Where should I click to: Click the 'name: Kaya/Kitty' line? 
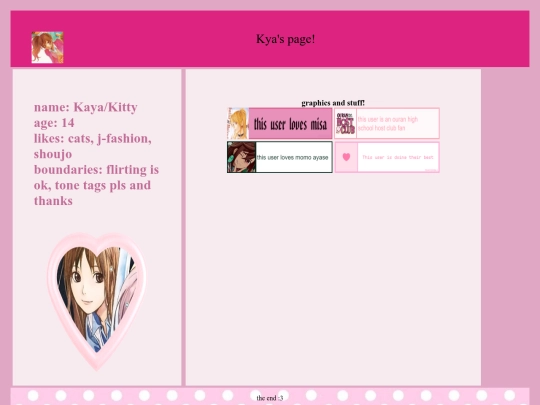point(85,107)
